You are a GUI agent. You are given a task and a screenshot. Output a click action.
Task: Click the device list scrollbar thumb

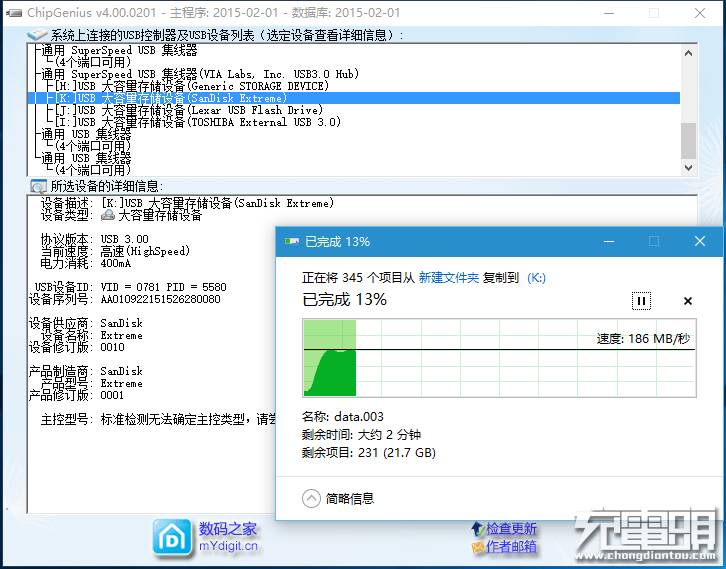(x=688, y=141)
